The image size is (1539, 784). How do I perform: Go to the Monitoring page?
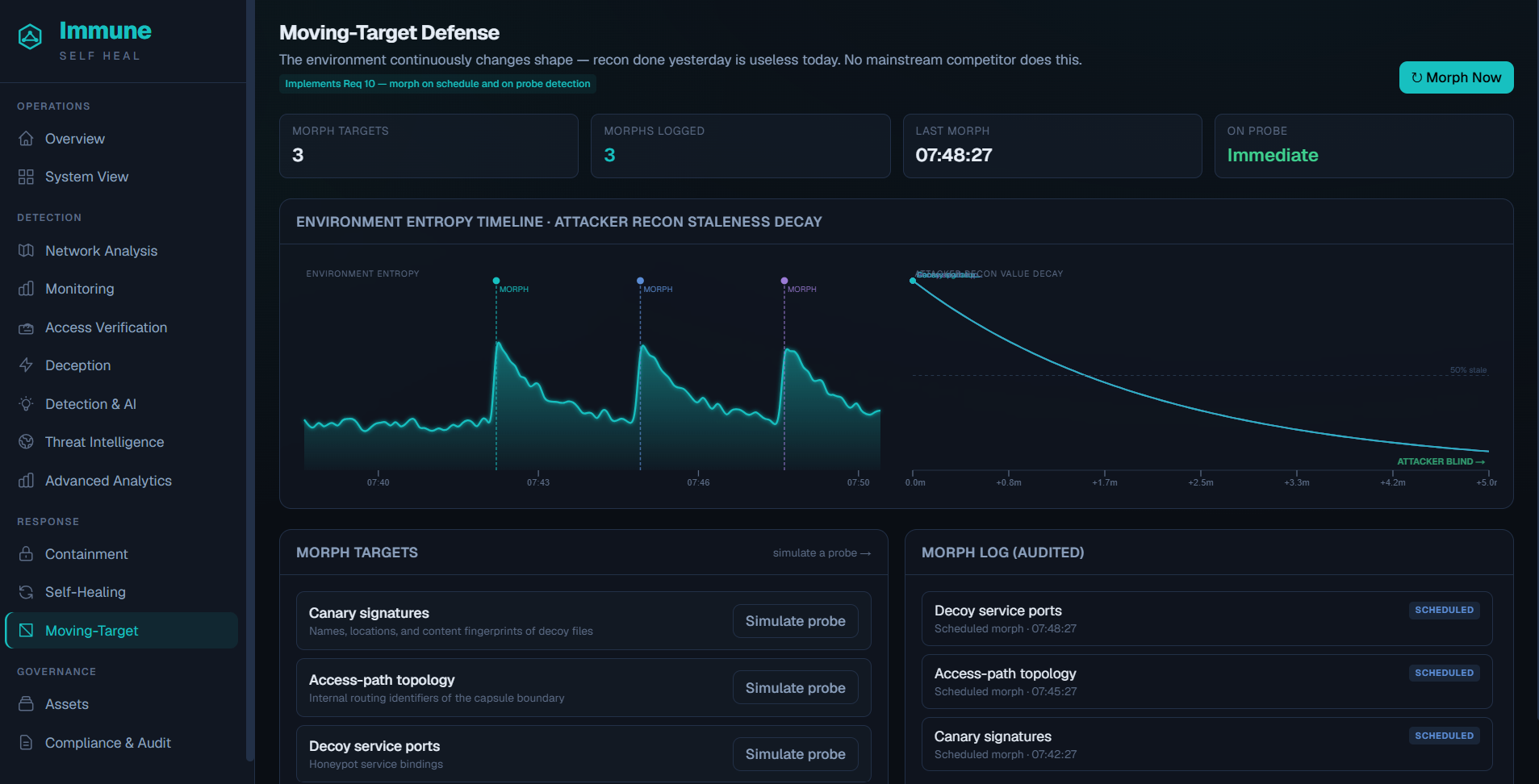123,289
